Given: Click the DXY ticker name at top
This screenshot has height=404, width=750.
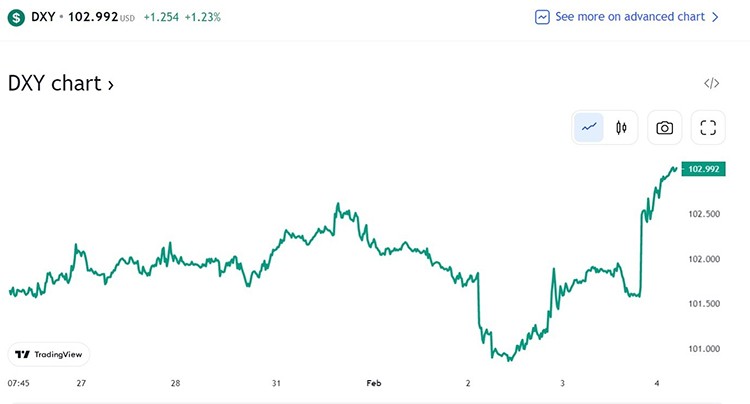Looking at the screenshot, I should pyautogui.click(x=44, y=17).
